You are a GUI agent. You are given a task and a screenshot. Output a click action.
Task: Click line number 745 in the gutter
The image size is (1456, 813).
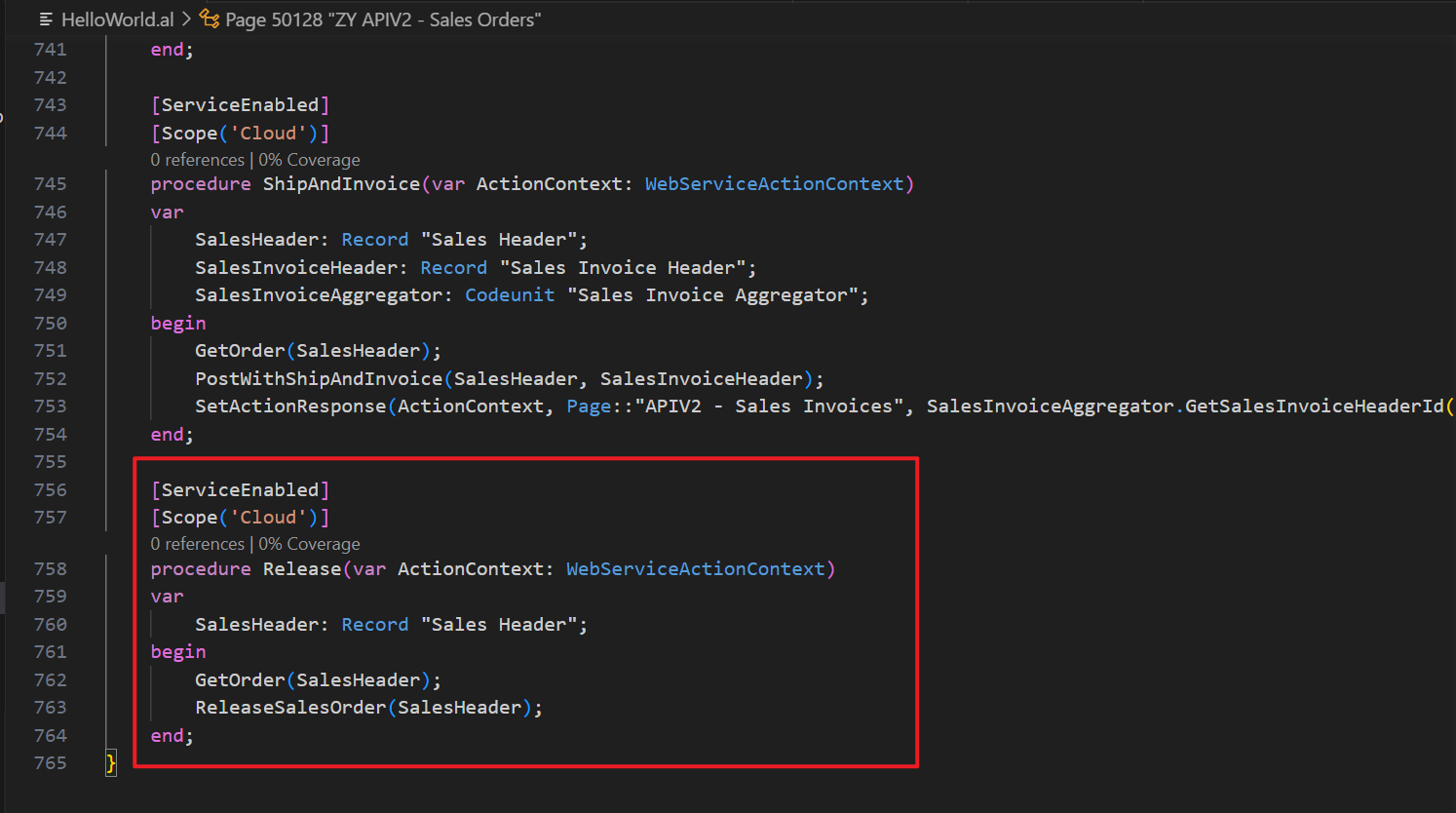(51, 184)
